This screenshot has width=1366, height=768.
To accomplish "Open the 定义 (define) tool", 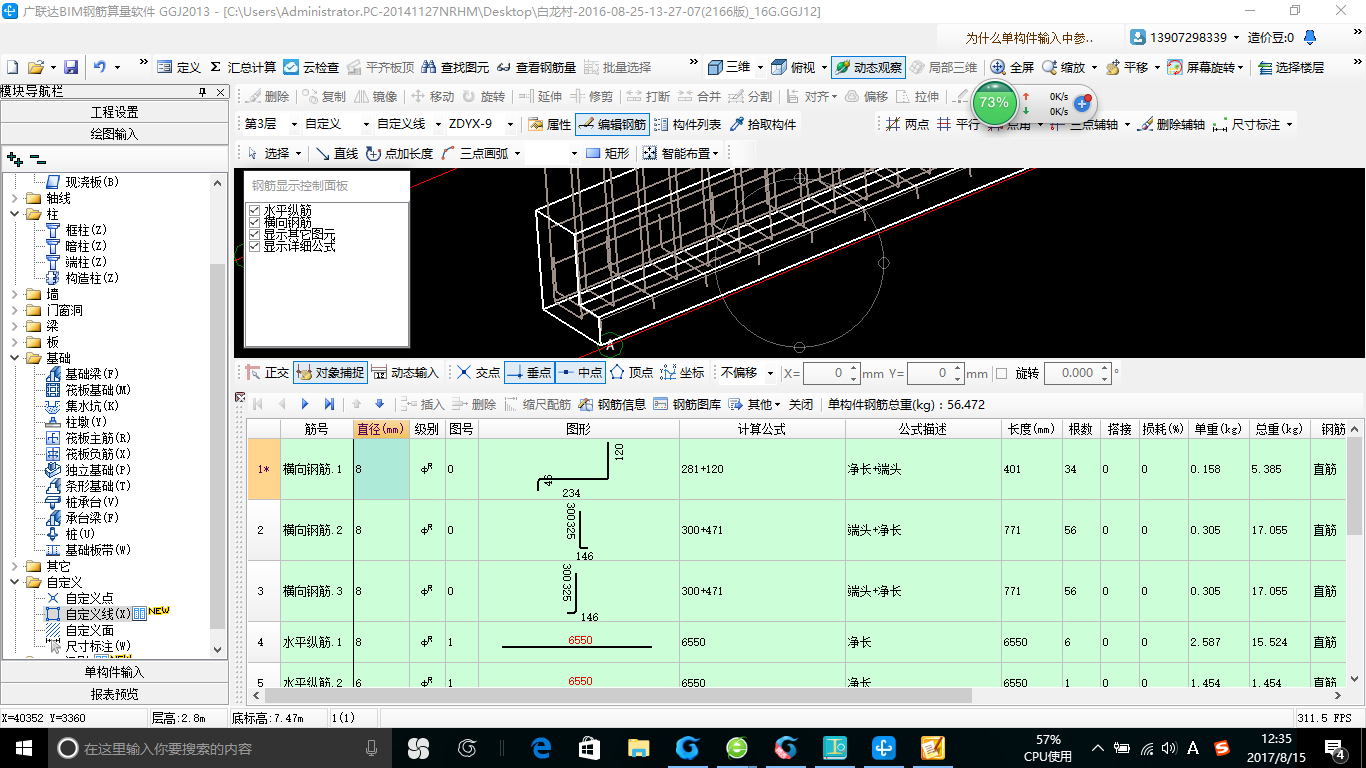I will coord(179,67).
